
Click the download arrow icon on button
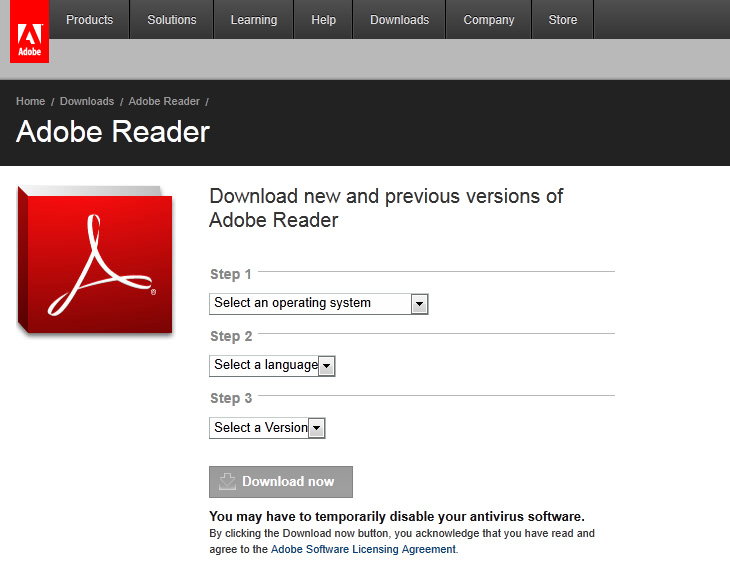227,482
